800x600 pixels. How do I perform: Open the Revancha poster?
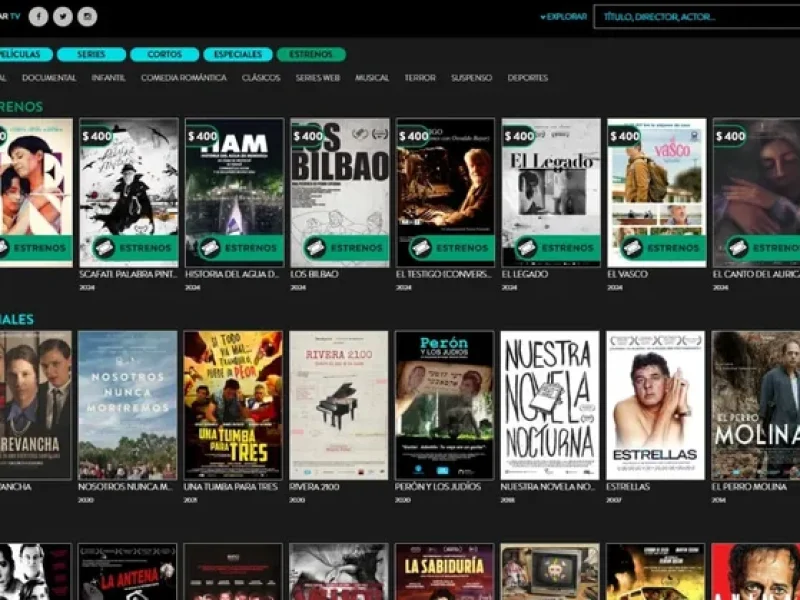(36, 405)
